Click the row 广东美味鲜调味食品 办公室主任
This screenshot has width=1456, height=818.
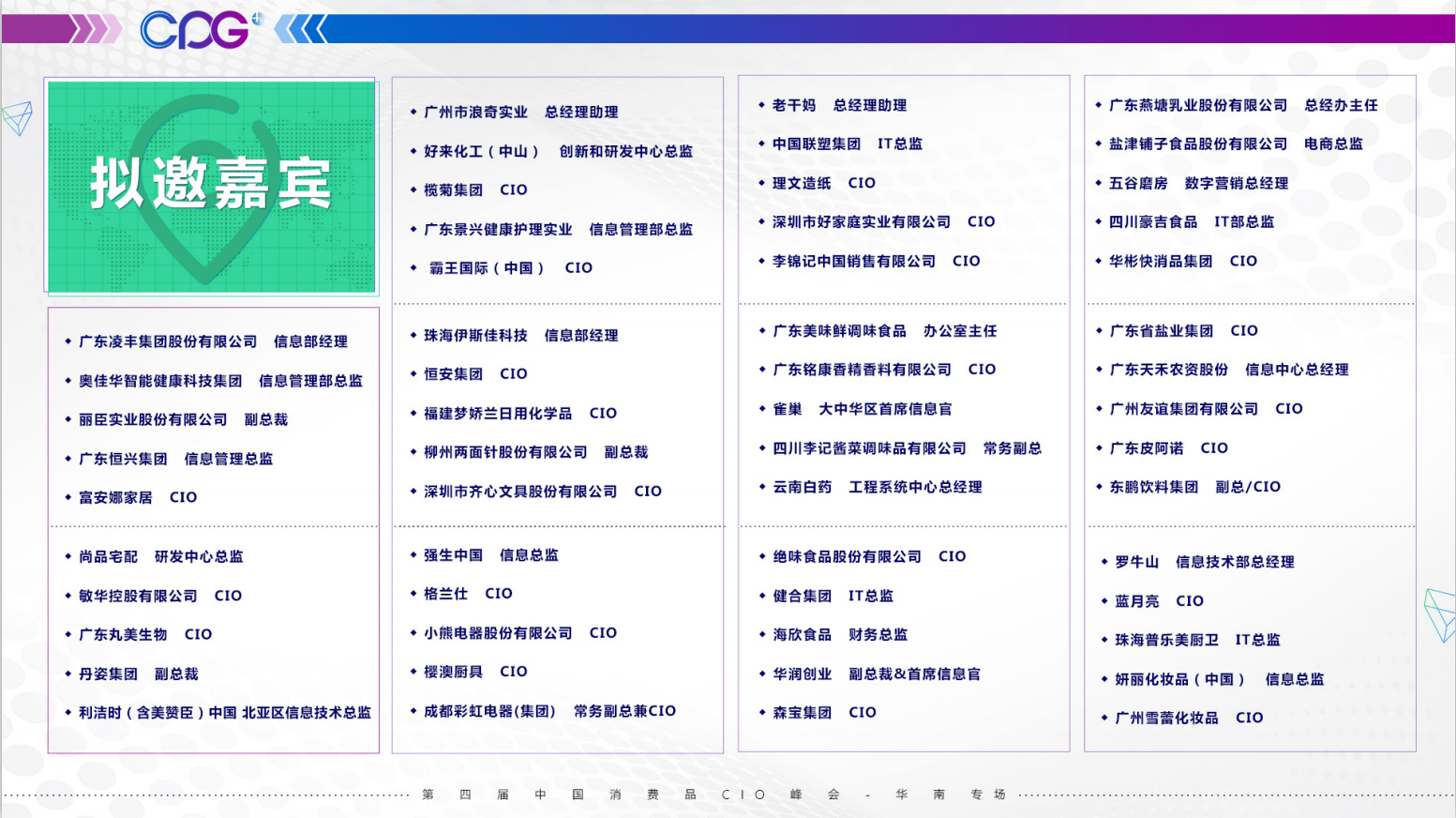[x=878, y=331]
